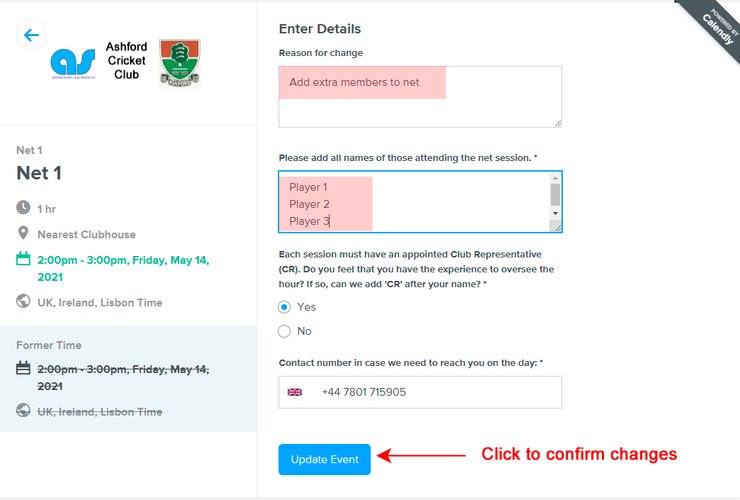Click the green calendar icon
Screen dimensions: 740x500
(x=23, y=259)
